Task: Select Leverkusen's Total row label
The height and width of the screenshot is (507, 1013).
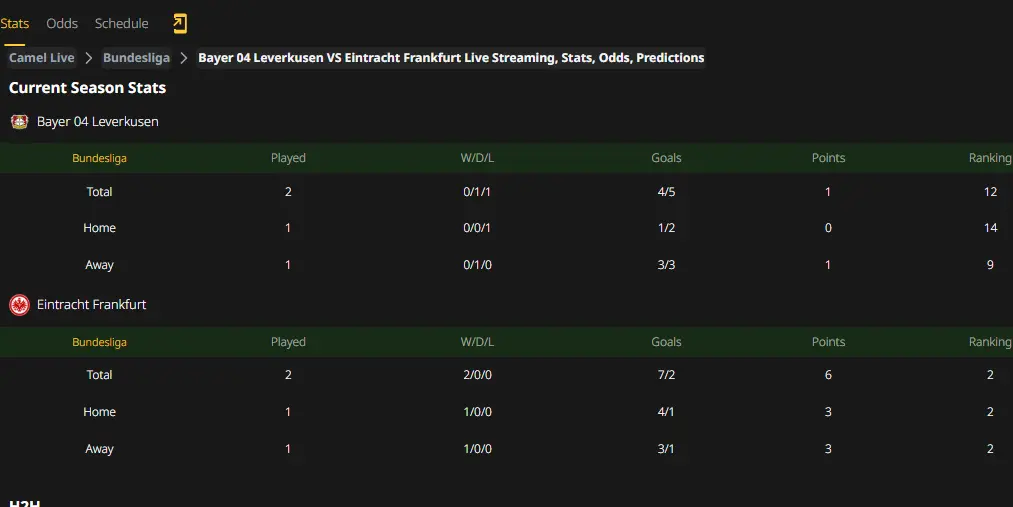Action: point(99,192)
